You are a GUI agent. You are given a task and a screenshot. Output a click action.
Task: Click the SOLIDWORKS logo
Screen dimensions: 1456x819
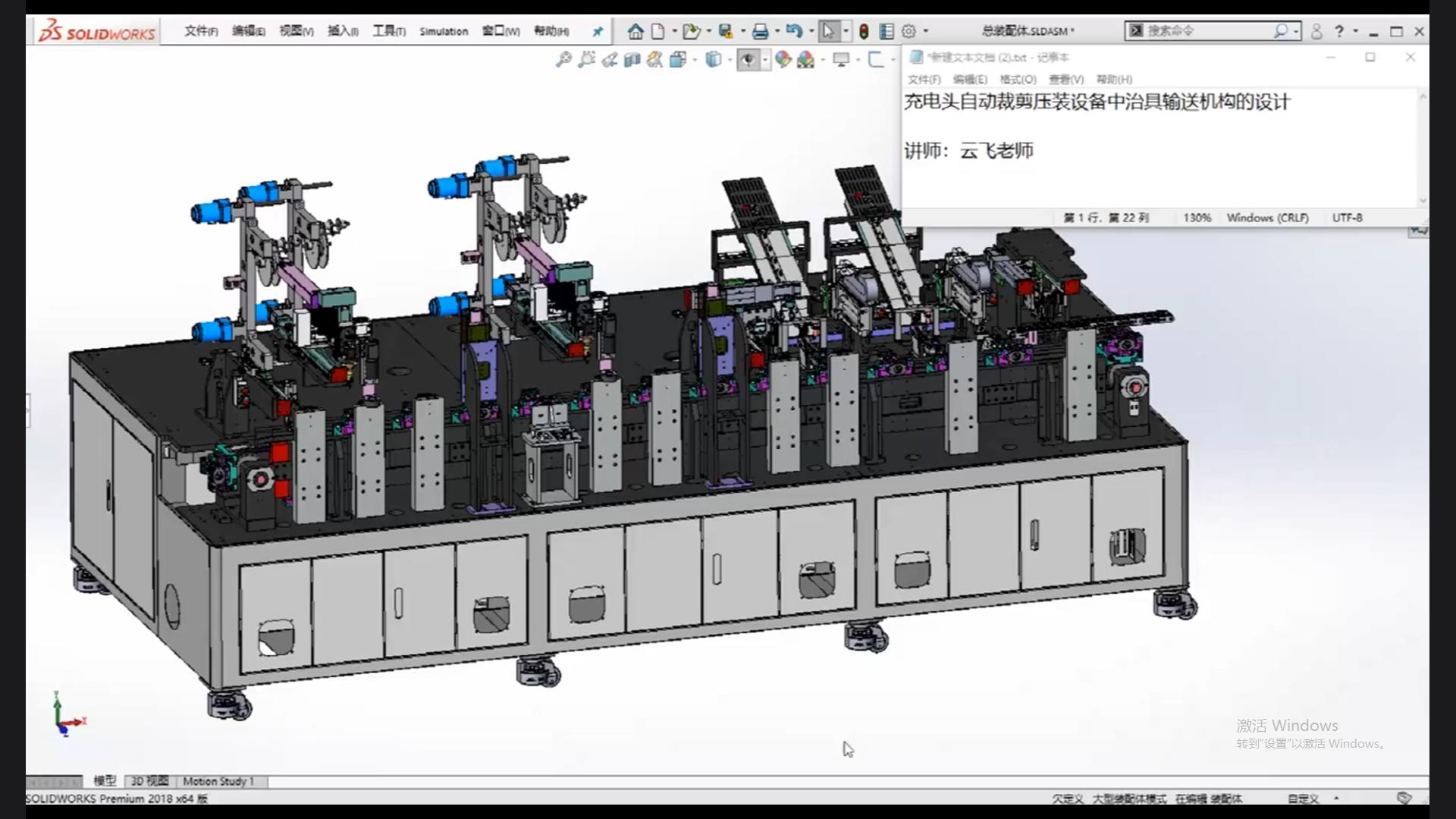click(97, 31)
